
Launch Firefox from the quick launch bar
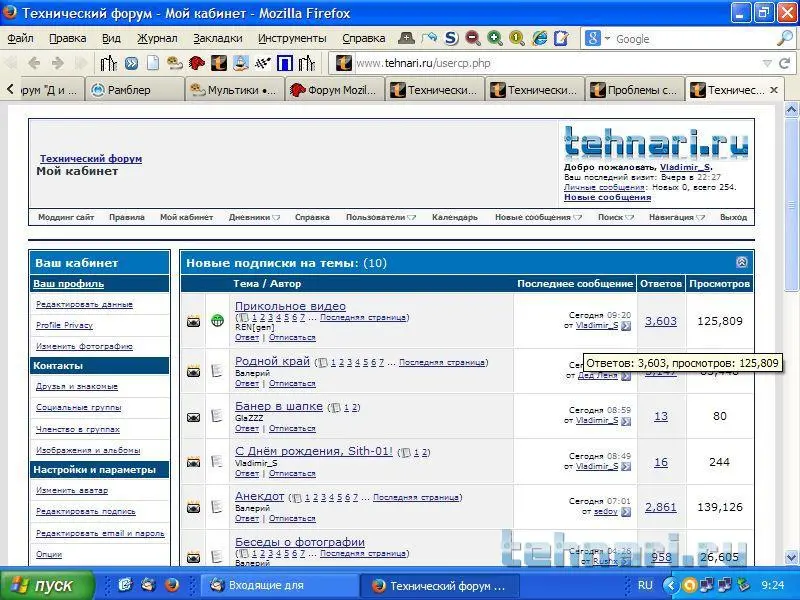click(171, 585)
